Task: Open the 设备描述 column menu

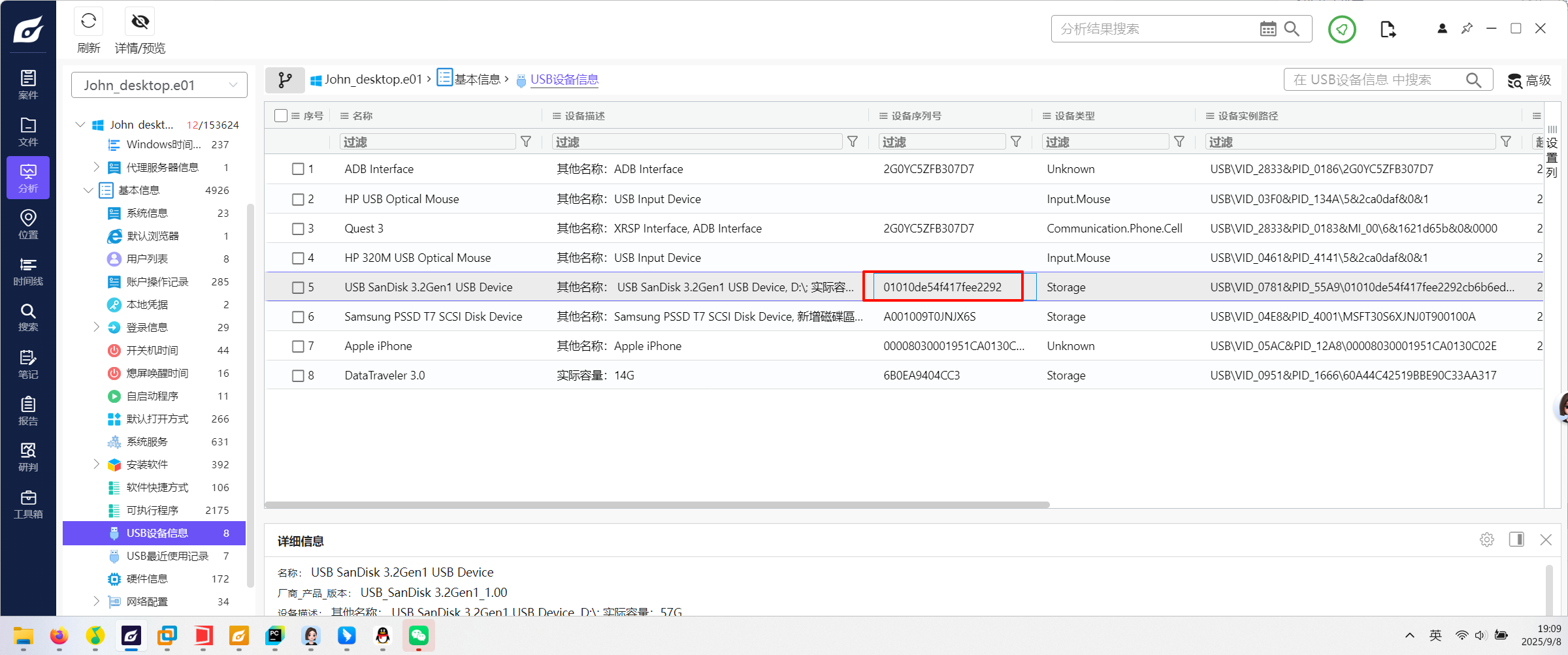Action: point(557,116)
